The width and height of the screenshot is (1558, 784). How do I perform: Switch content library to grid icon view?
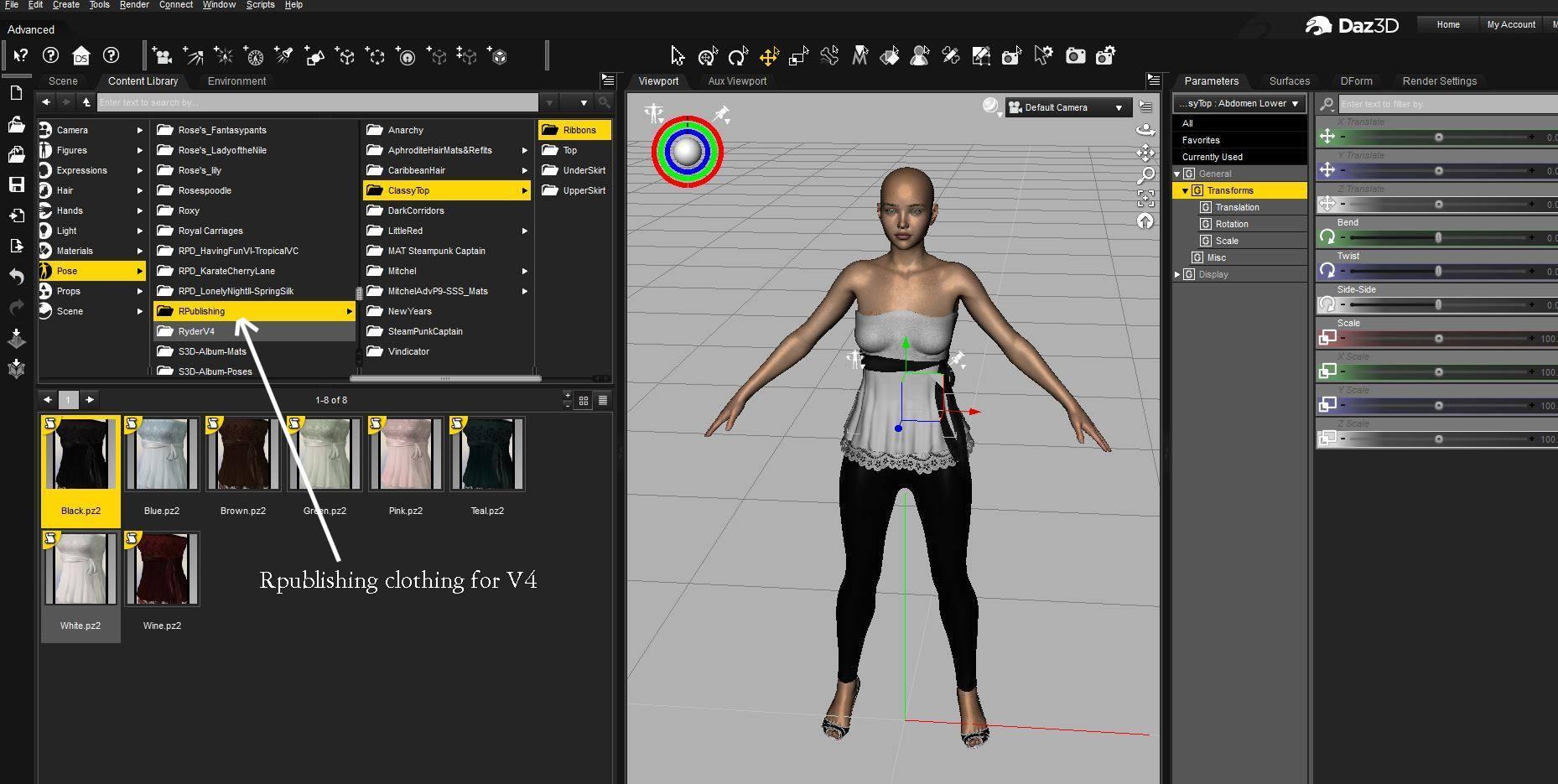coord(584,401)
